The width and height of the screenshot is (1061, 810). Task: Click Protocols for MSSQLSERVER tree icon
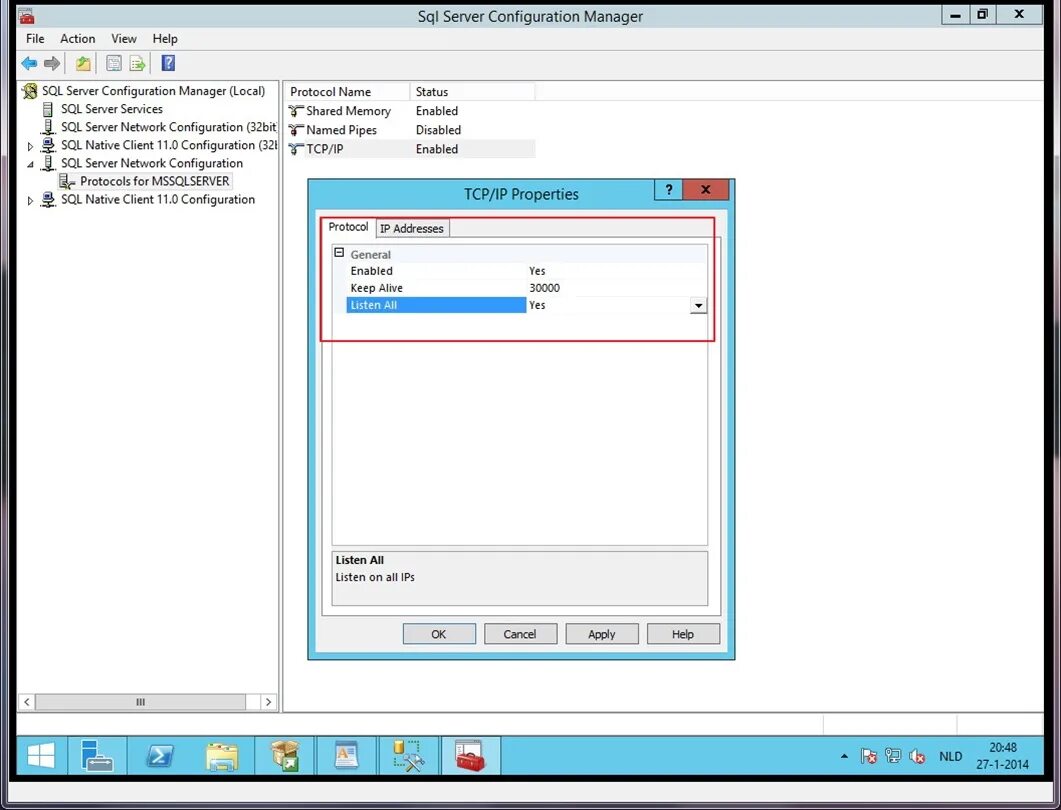point(67,181)
